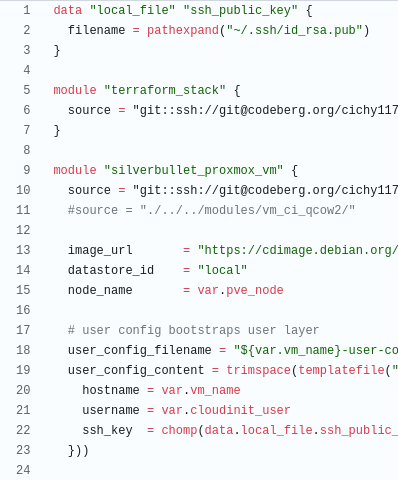Click 'user_config_content' attribute

pos(136,370)
